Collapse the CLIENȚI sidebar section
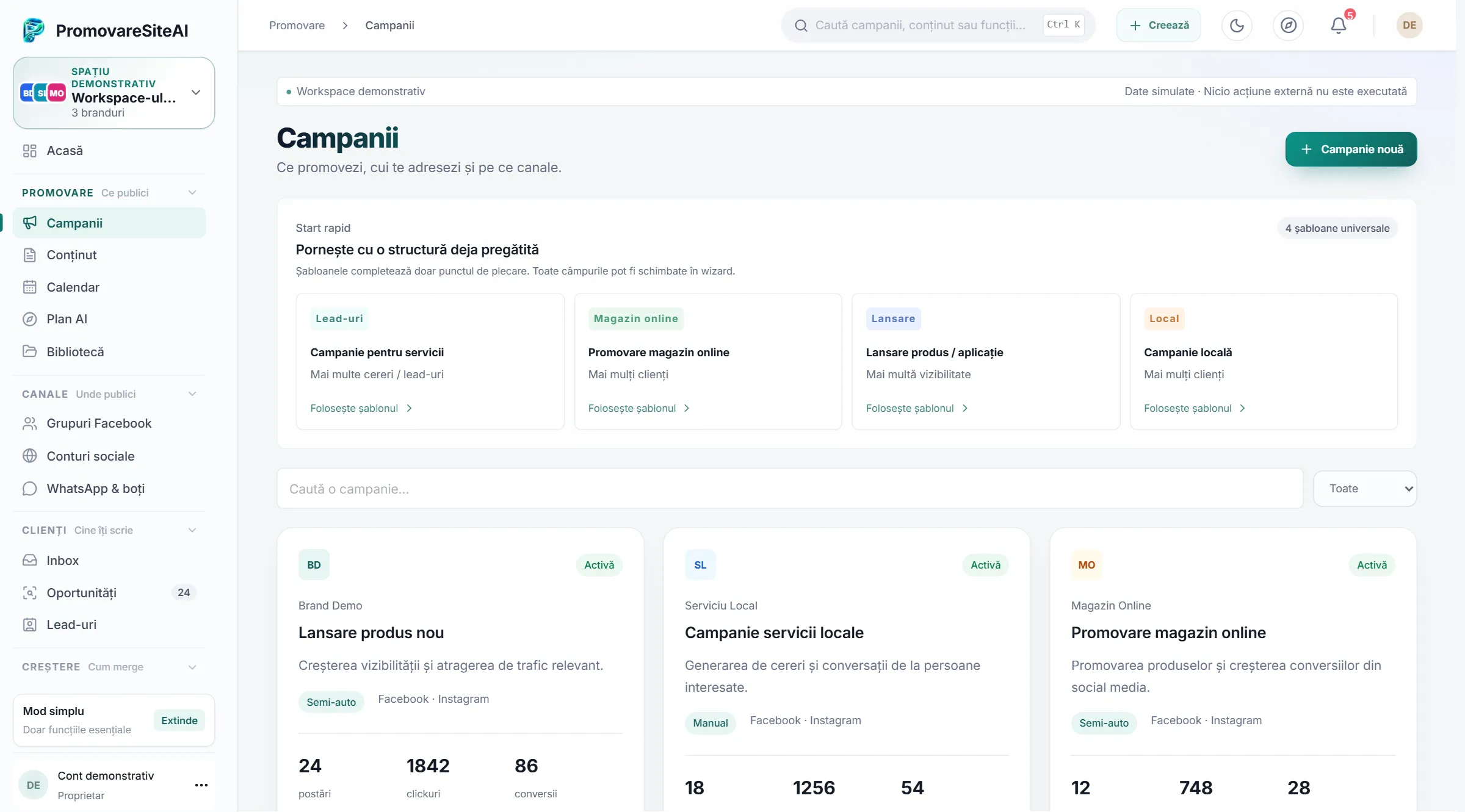The image size is (1465, 812). (x=192, y=530)
